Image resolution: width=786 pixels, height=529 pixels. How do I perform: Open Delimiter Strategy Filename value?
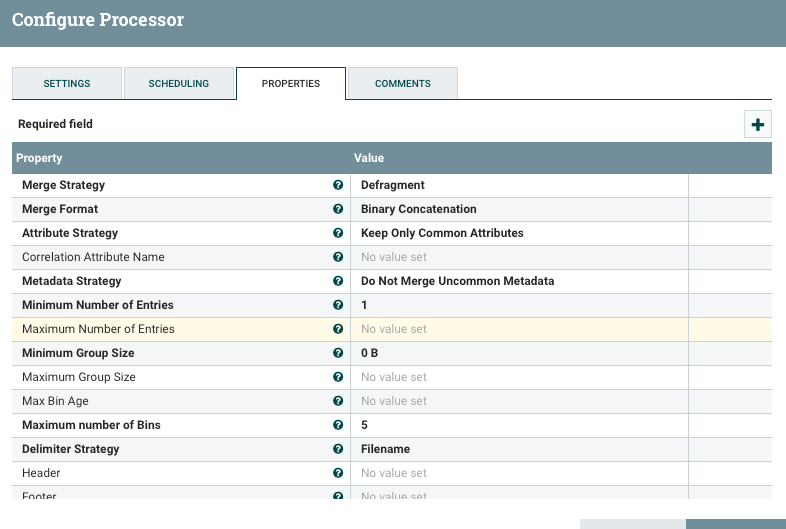519,449
